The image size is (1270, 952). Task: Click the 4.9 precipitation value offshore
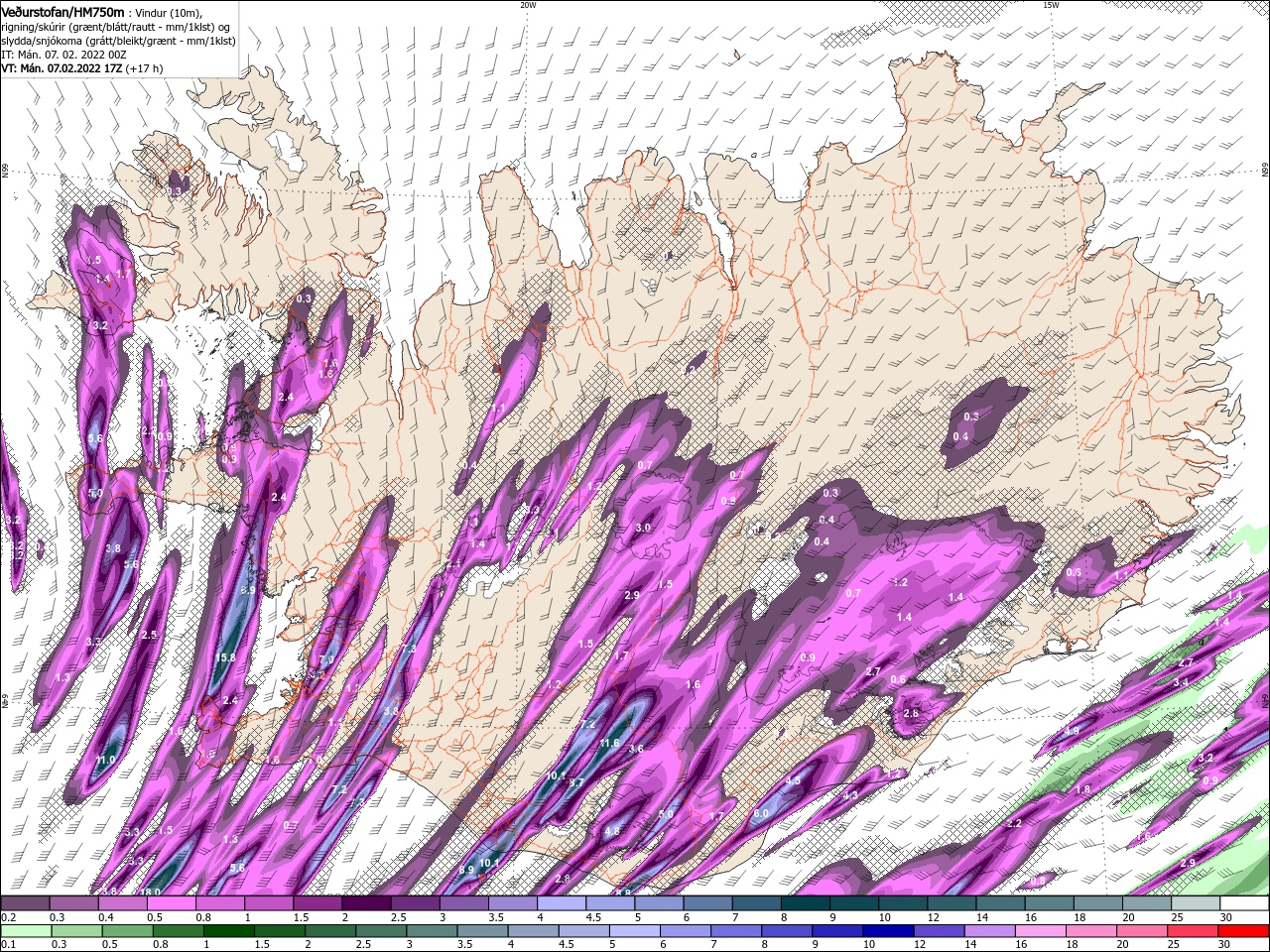[x=1072, y=731]
